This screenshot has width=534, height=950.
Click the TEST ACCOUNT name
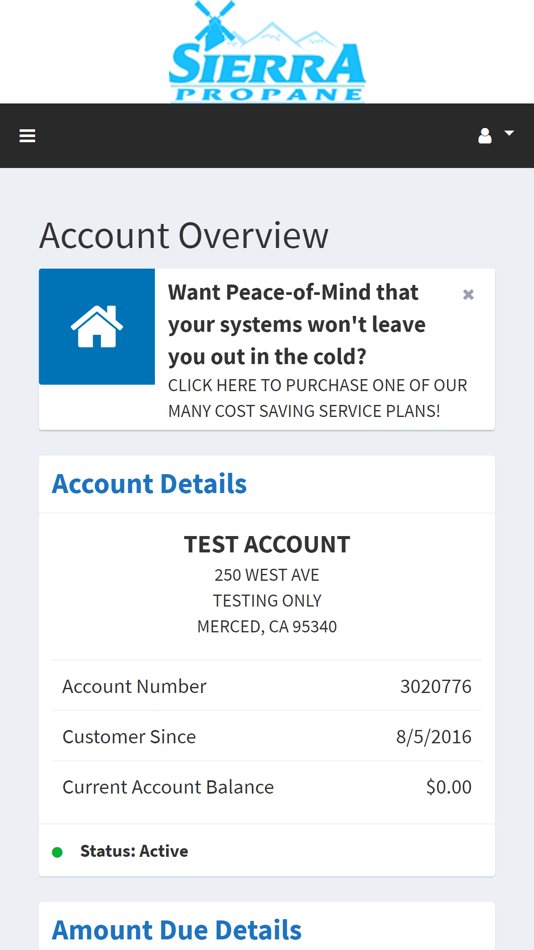[x=267, y=544]
